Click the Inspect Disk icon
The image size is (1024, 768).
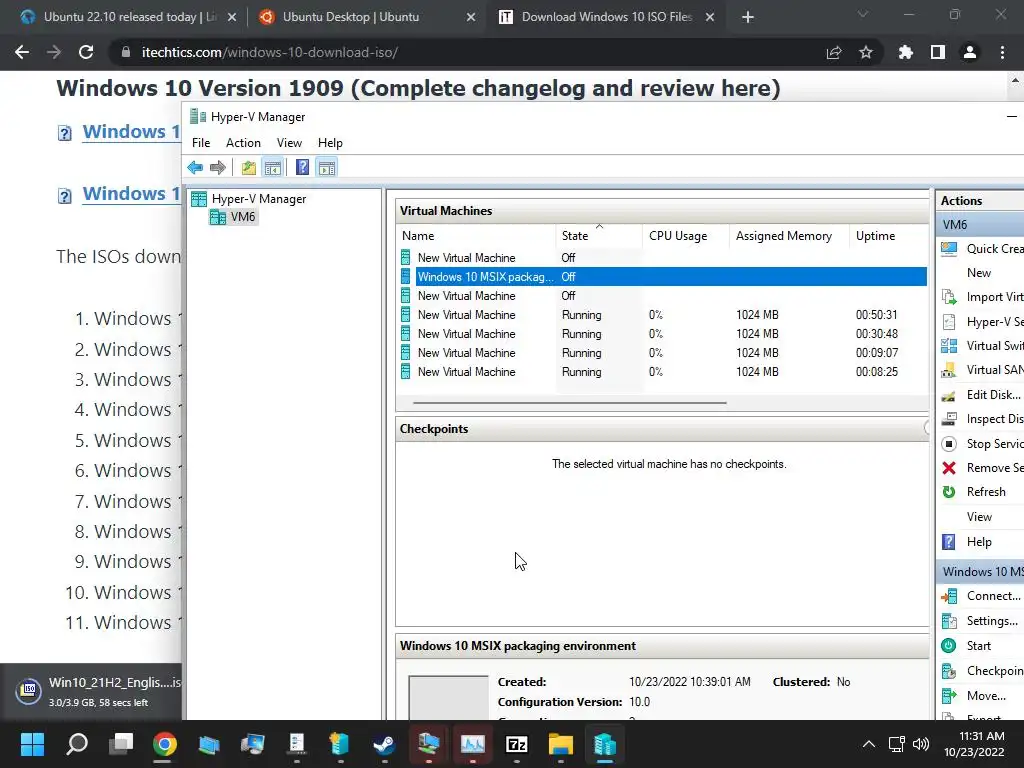click(x=949, y=419)
